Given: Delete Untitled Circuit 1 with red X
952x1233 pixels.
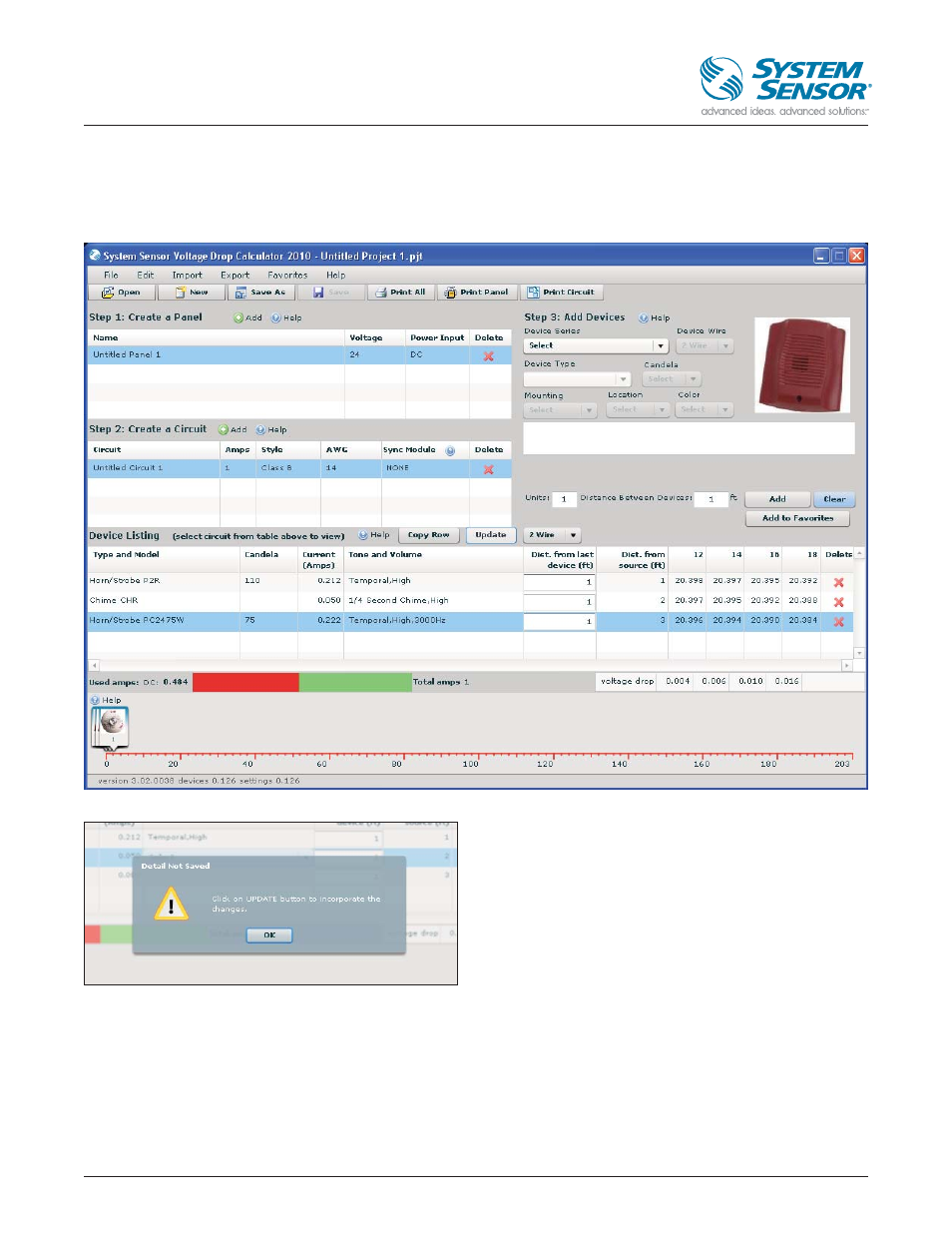Looking at the screenshot, I should [489, 469].
